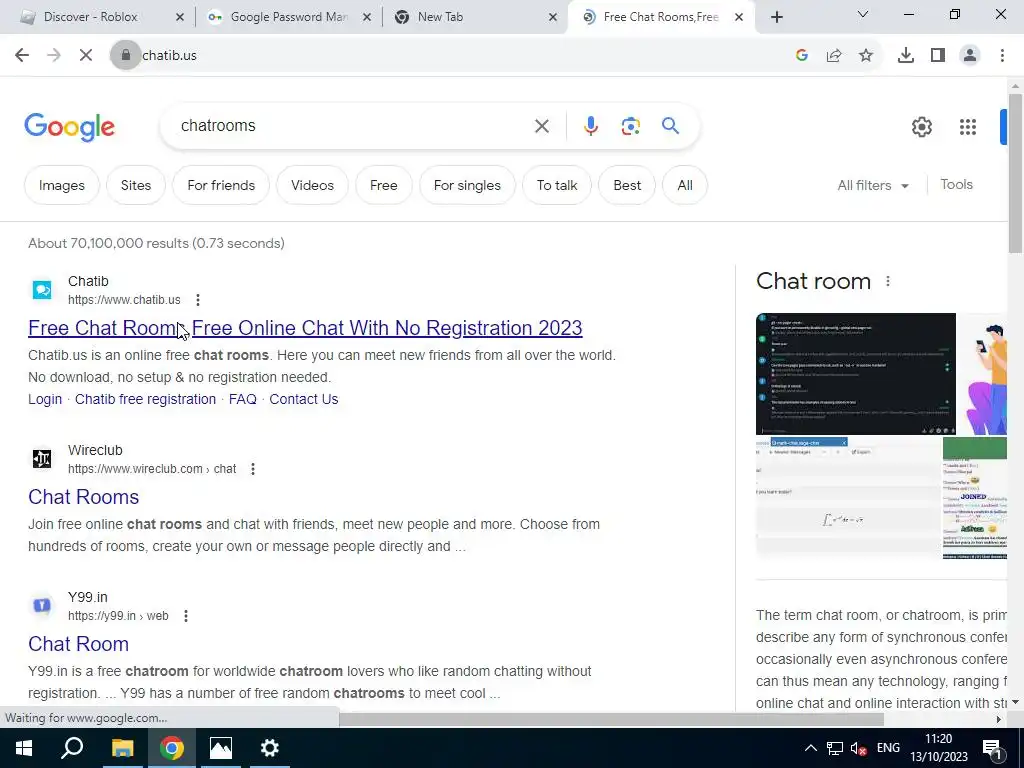The width and height of the screenshot is (1024, 768).
Task: Open the Chatib Login sitelink
Action: tap(45, 399)
